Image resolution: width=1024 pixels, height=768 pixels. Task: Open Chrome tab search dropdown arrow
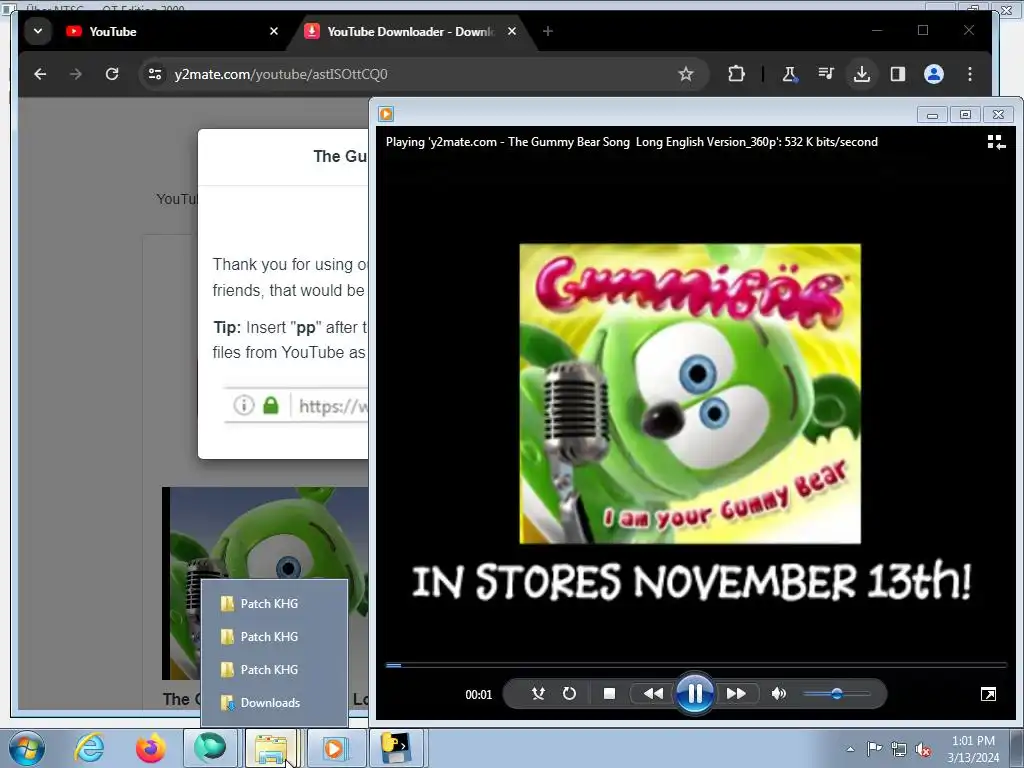[38, 31]
